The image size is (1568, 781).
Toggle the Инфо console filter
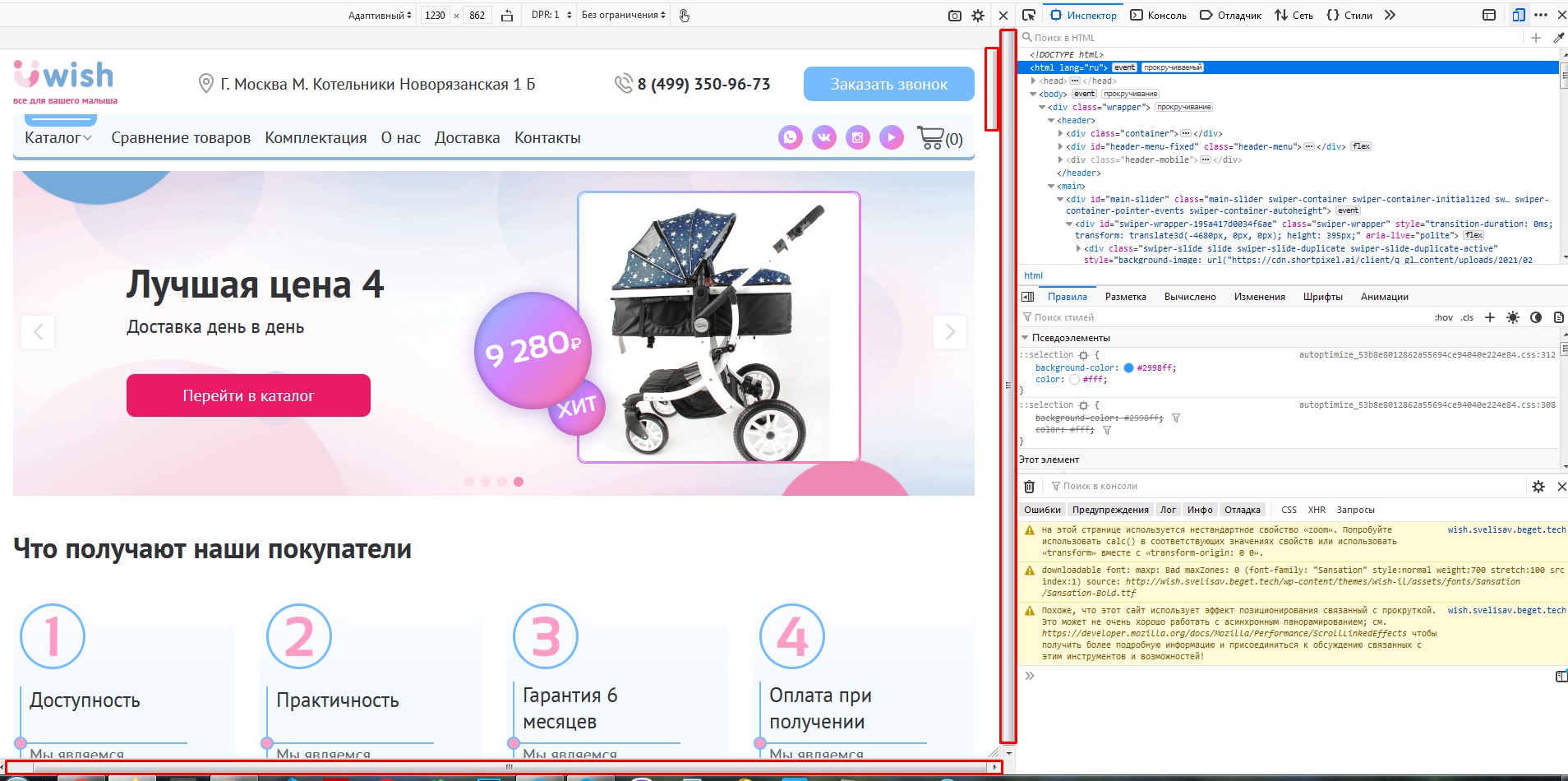tap(1200, 510)
